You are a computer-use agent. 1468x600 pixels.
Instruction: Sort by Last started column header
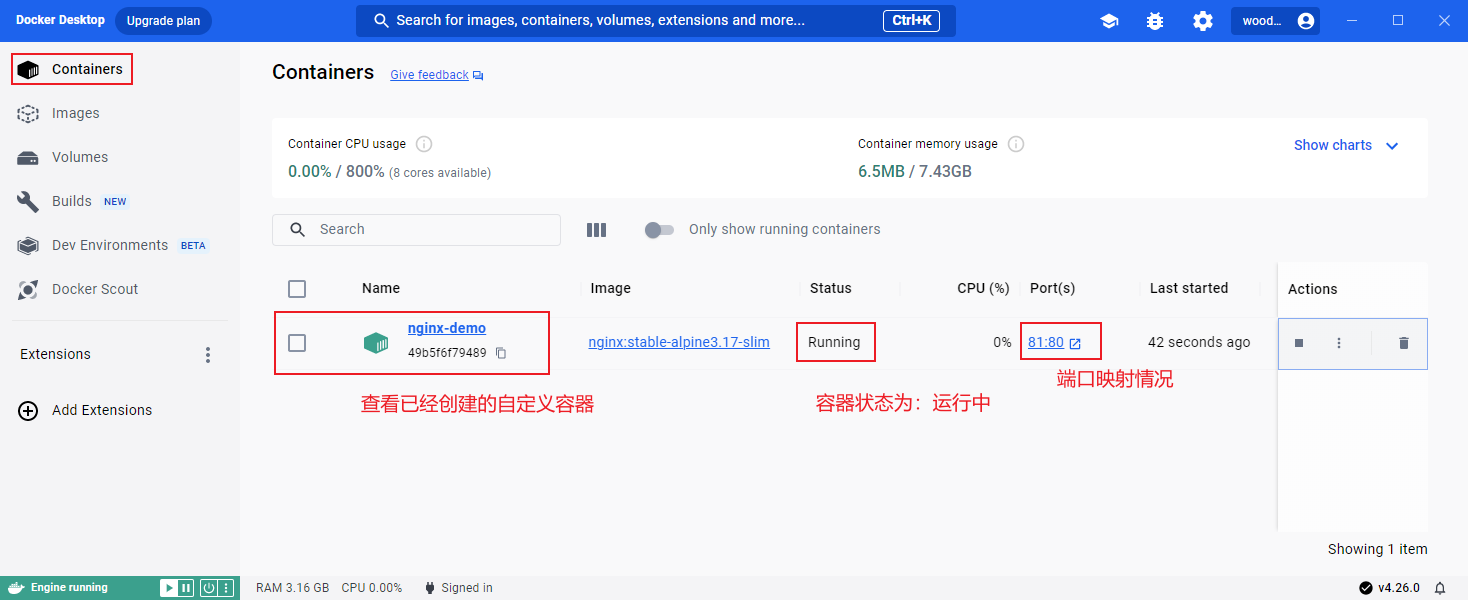(x=1189, y=288)
